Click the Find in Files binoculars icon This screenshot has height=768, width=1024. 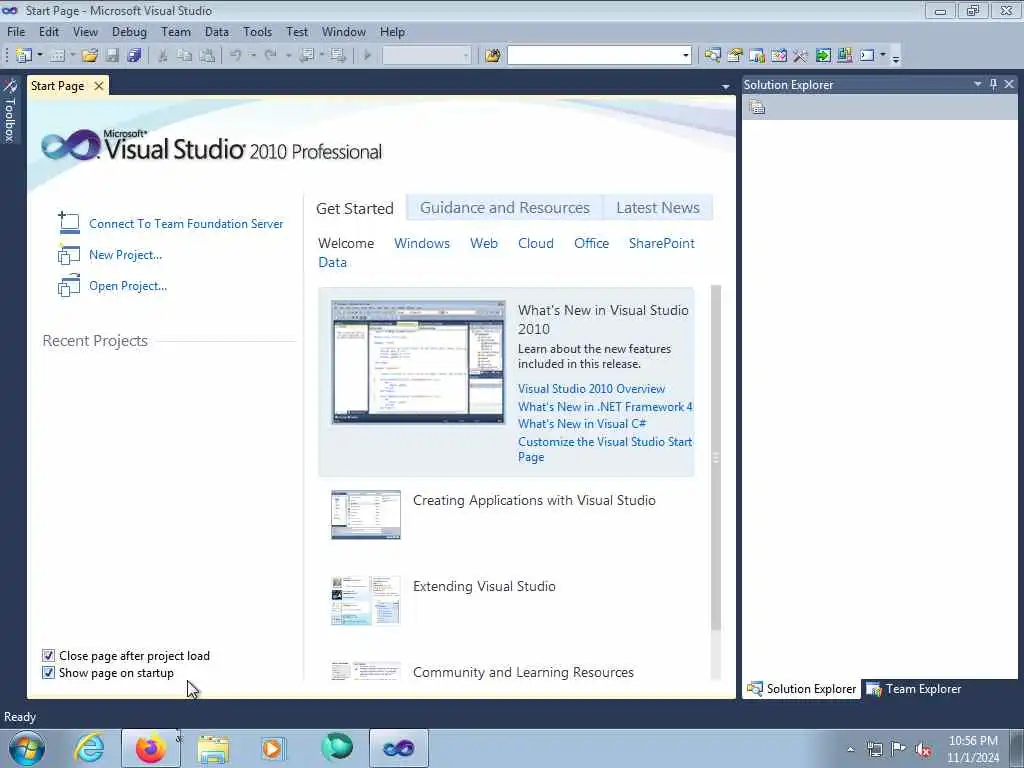click(x=493, y=56)
